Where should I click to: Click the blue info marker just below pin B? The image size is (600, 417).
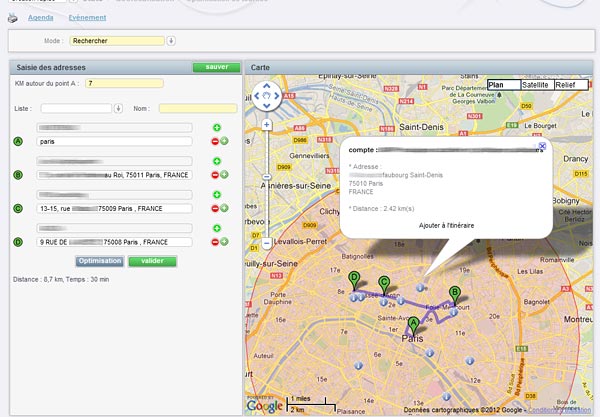[453, 312]
